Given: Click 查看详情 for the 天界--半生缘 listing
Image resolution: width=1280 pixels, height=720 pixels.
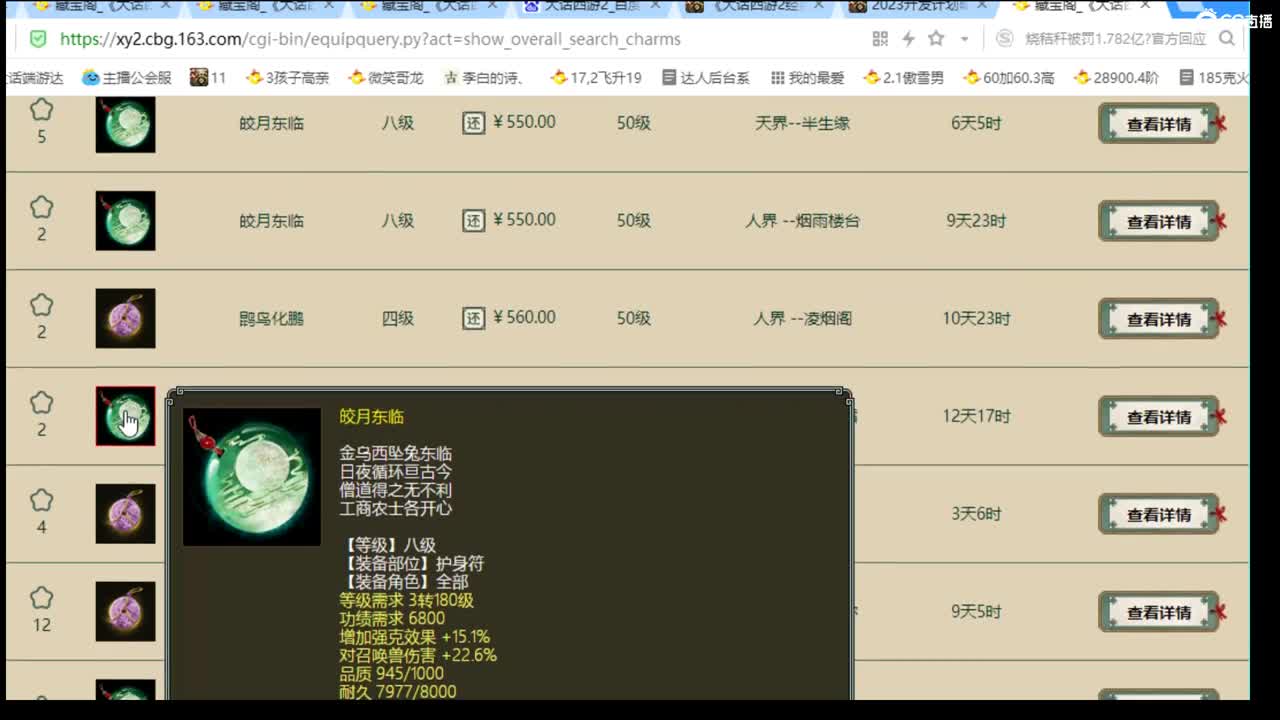Looking at the screenshot, I should pyautogui.click(x=1159, y=124).
